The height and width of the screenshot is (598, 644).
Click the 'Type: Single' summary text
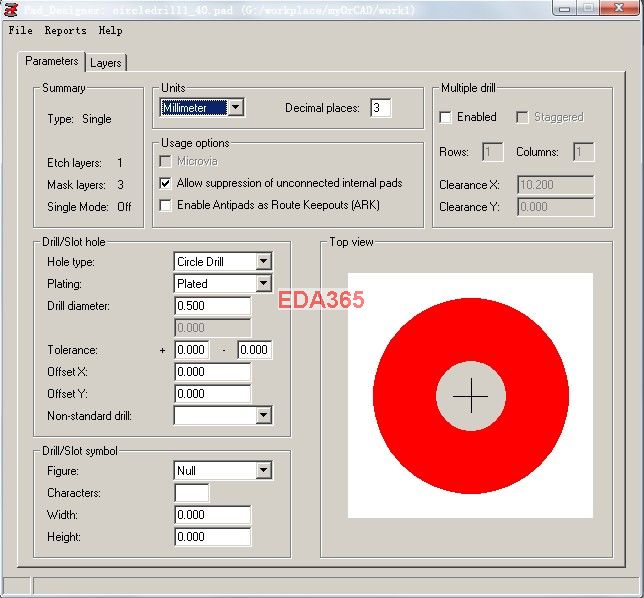coord(79,119)
